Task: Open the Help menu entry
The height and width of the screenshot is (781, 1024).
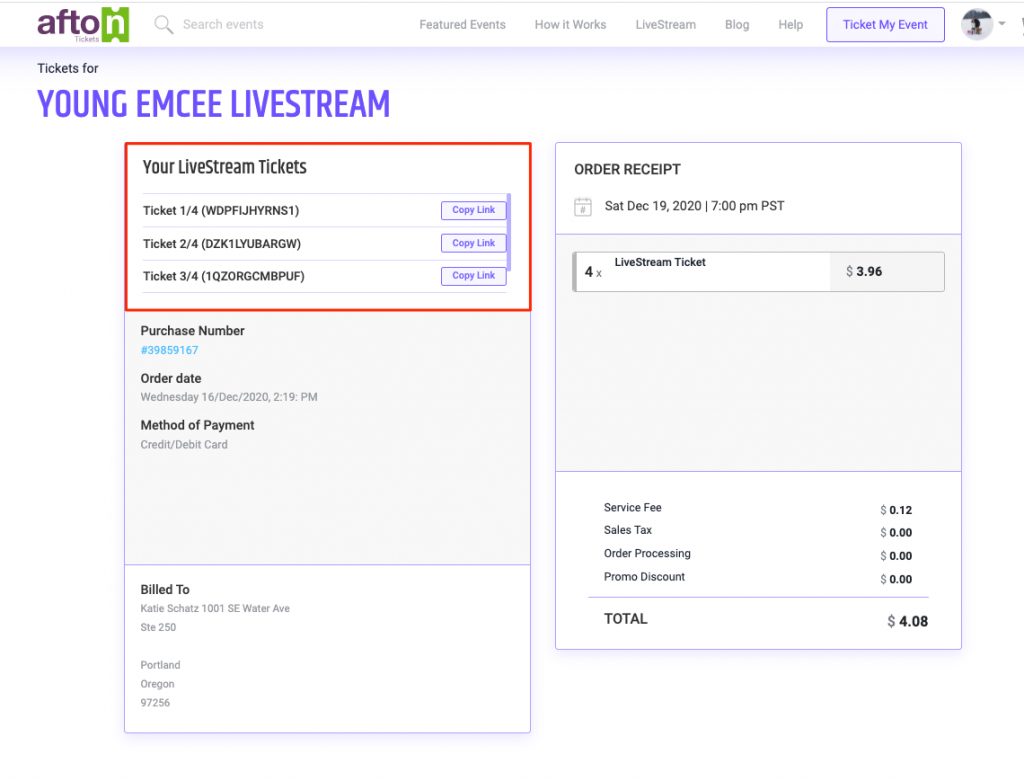Action: click(790, 24)
